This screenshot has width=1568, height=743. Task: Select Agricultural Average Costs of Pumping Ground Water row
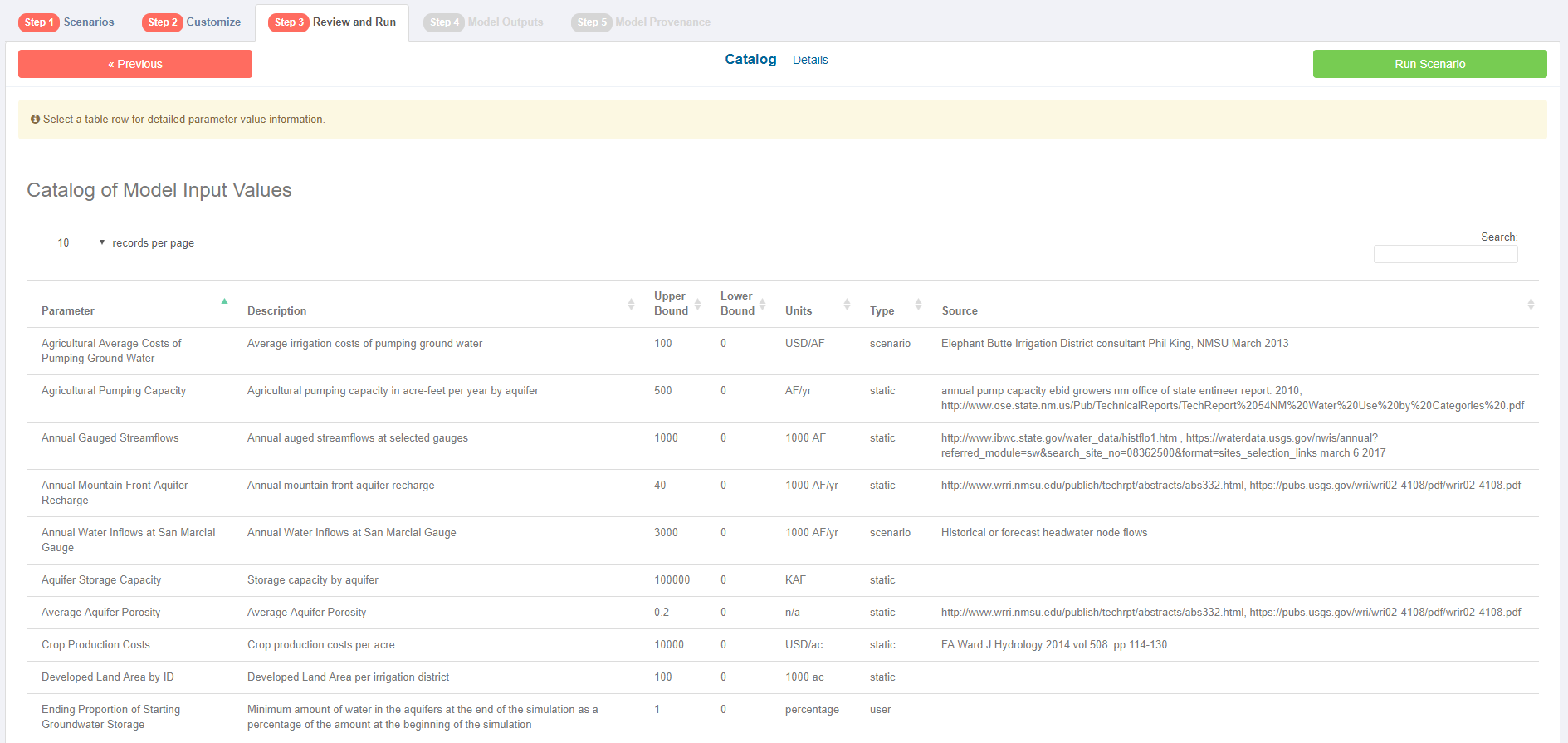[782, 351]
